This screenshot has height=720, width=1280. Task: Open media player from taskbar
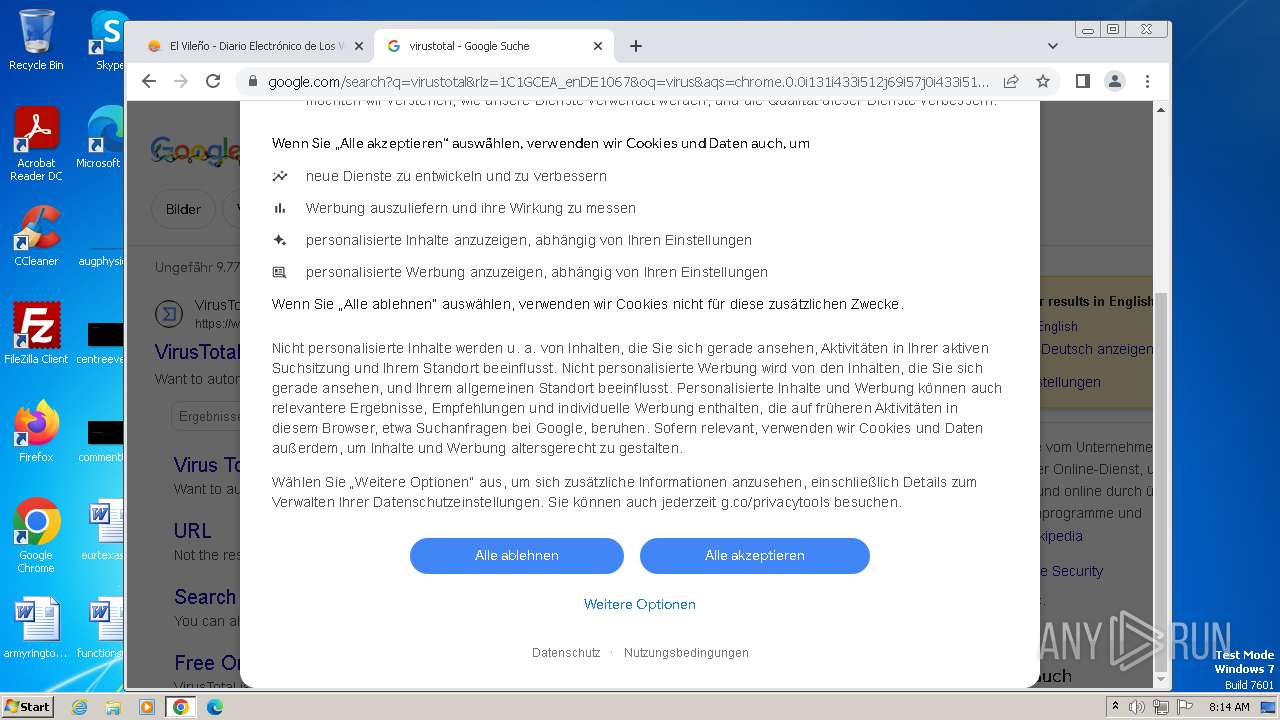click(147, 707)
